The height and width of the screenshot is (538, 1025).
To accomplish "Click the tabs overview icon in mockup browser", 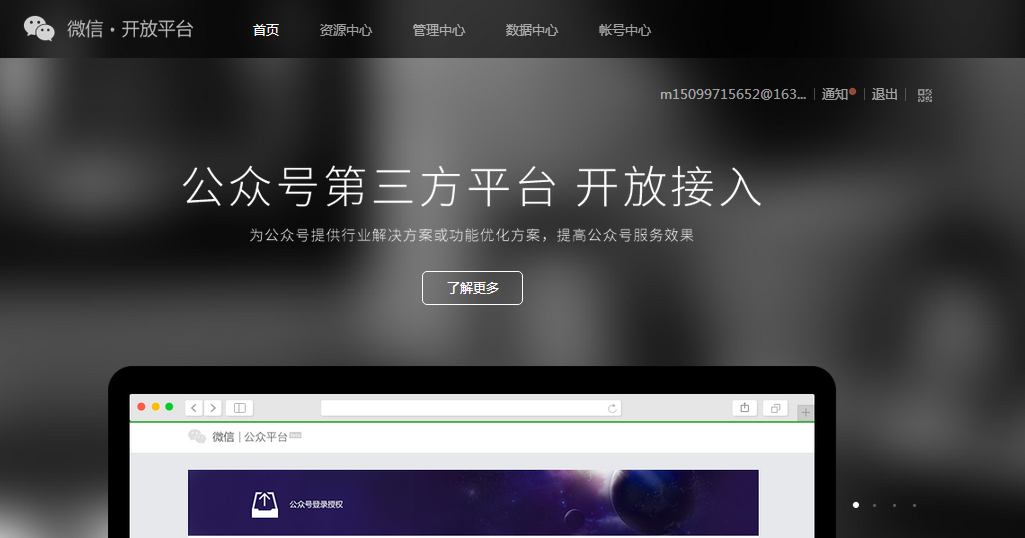I will (x=775, y=408).
